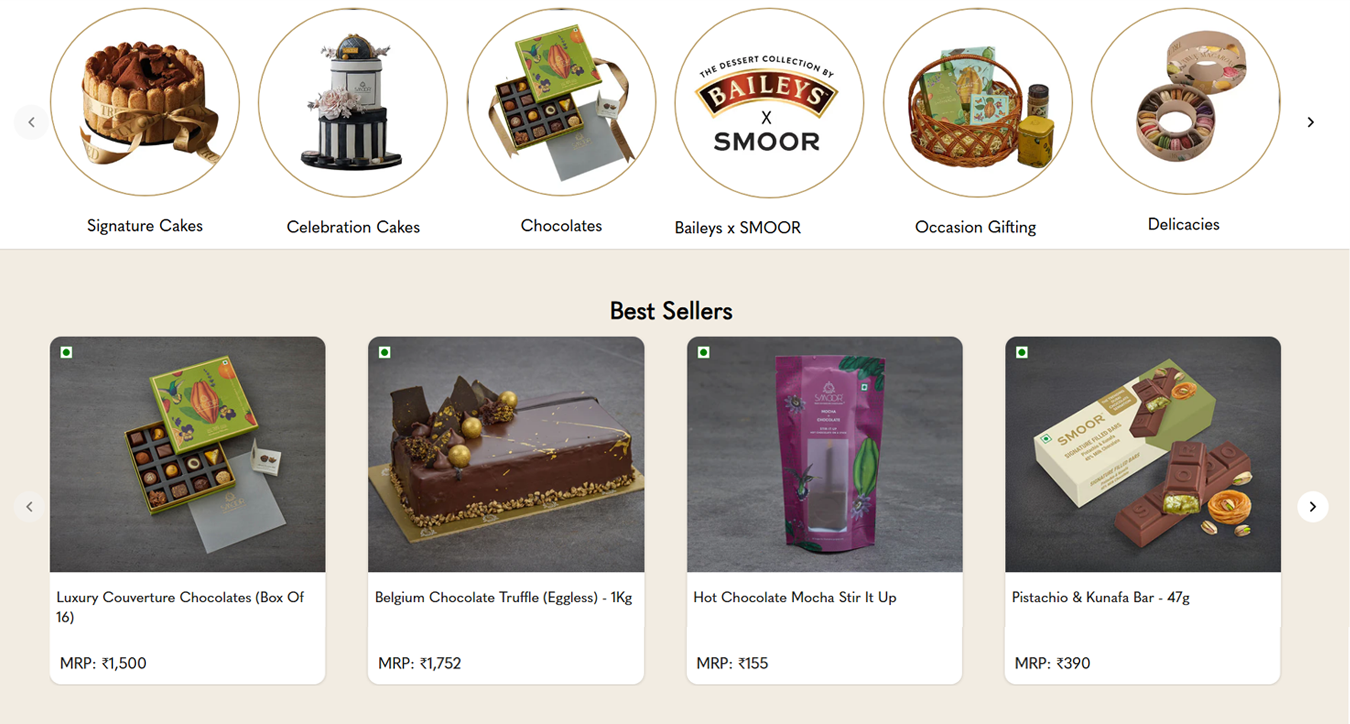Click the Occasion Gifting text label
This screenshot has width=1350, height=724.
pyautogui.click(x=975, y=227)
